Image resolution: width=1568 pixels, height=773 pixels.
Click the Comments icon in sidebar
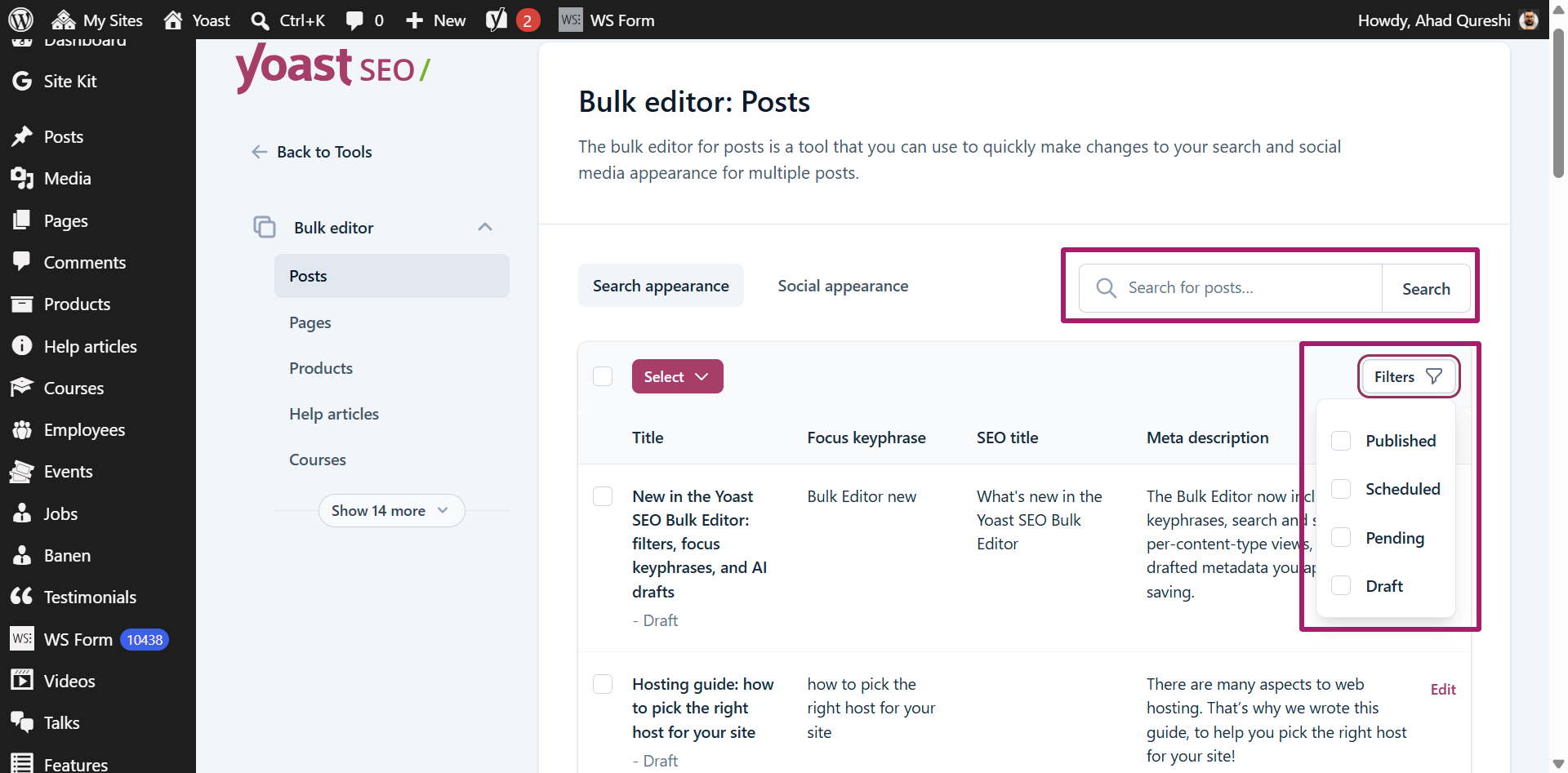click(22, 262)
